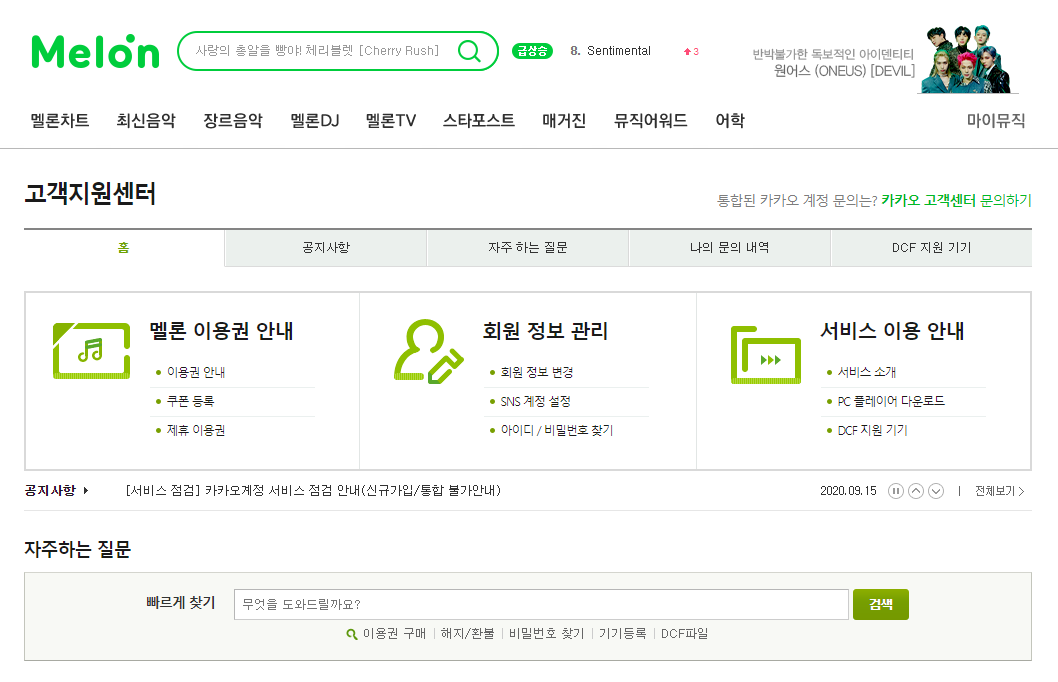Click the small magnifier icon before 이용권 구매
This screenshot has height=682, width=1058.
(352, 634)
